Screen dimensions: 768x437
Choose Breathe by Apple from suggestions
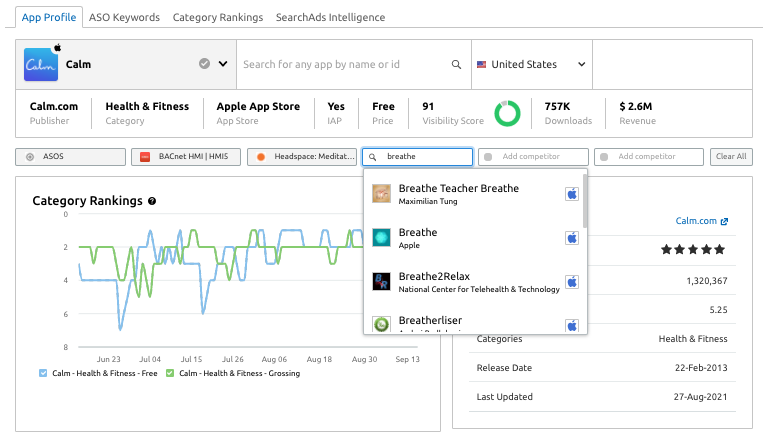click(x=473, y=238)
